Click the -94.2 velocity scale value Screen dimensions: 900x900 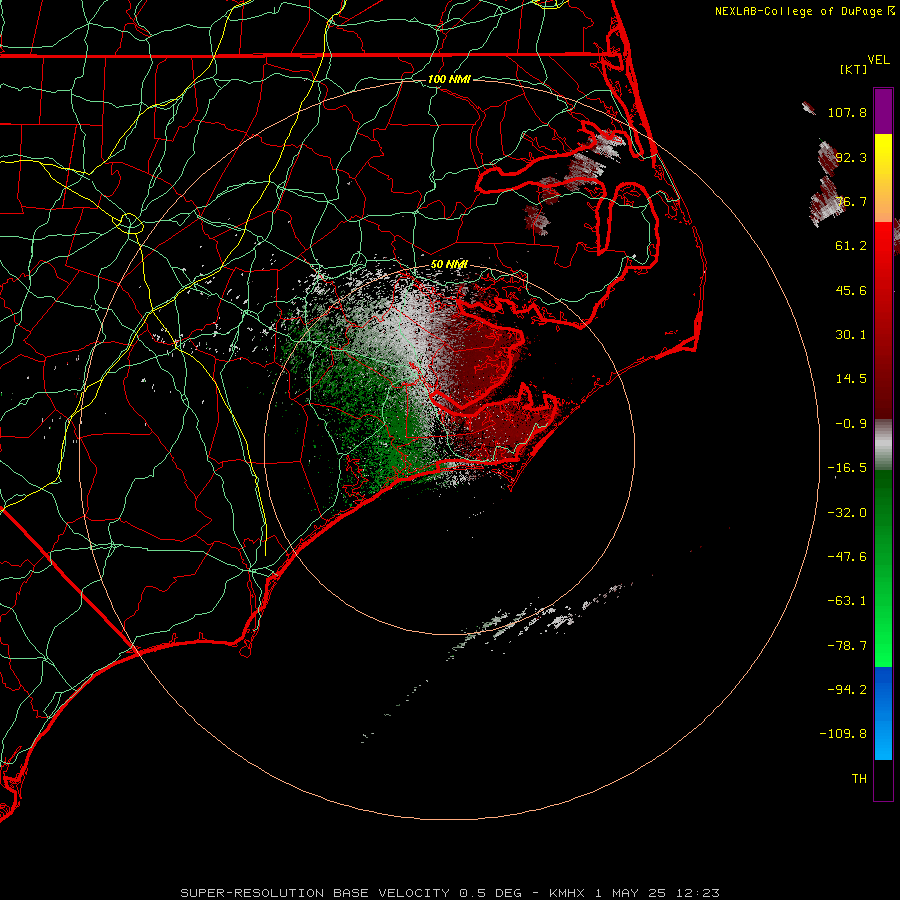[x=847, y=690]
